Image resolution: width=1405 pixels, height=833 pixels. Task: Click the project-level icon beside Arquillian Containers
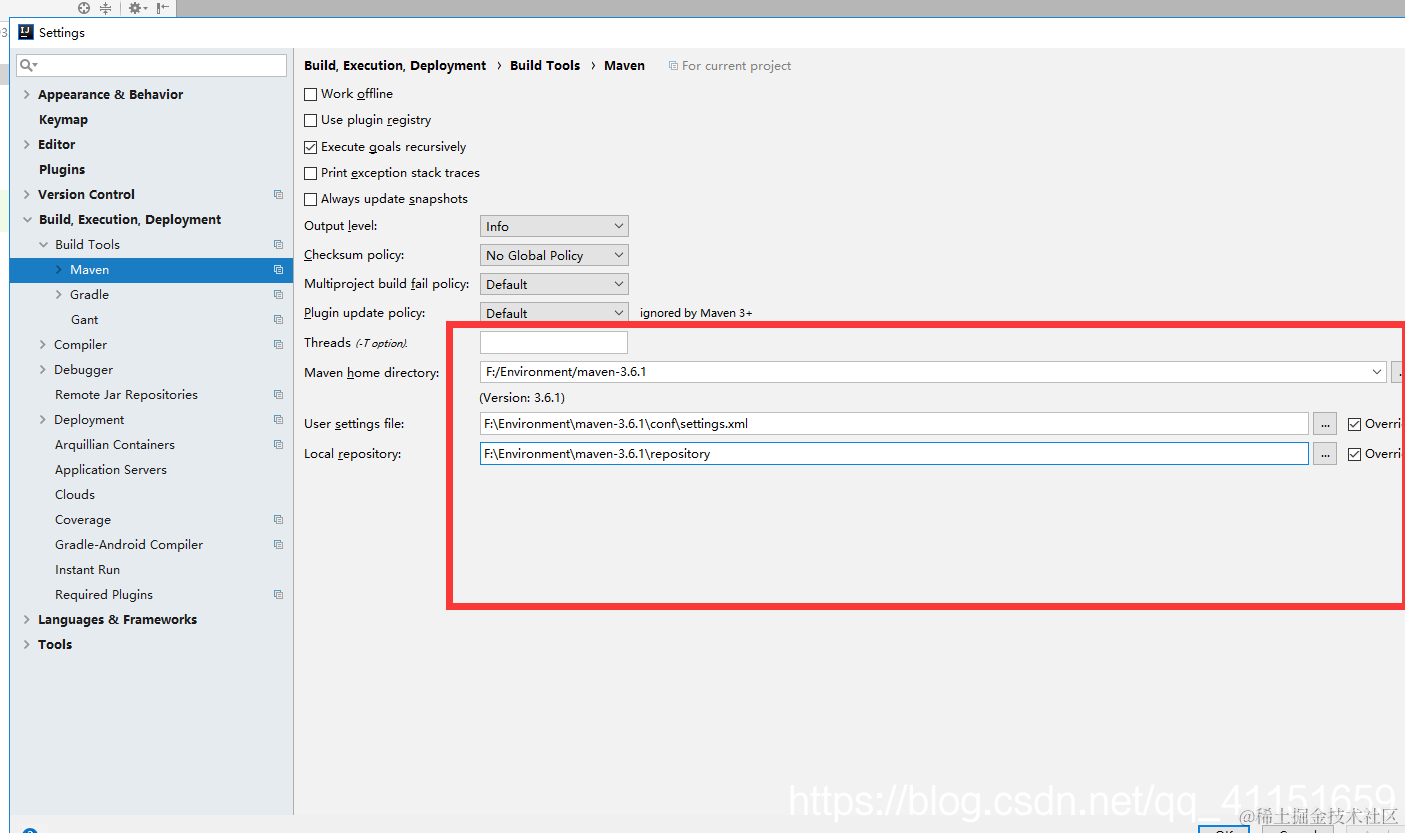[278, 445]
